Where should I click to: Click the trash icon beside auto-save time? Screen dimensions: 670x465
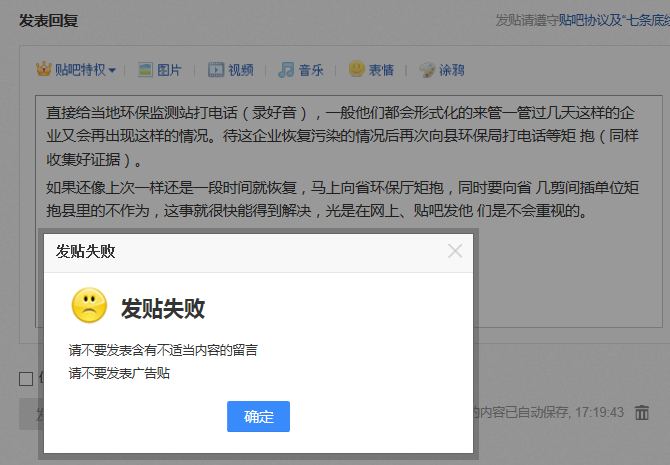pos(642,412)
